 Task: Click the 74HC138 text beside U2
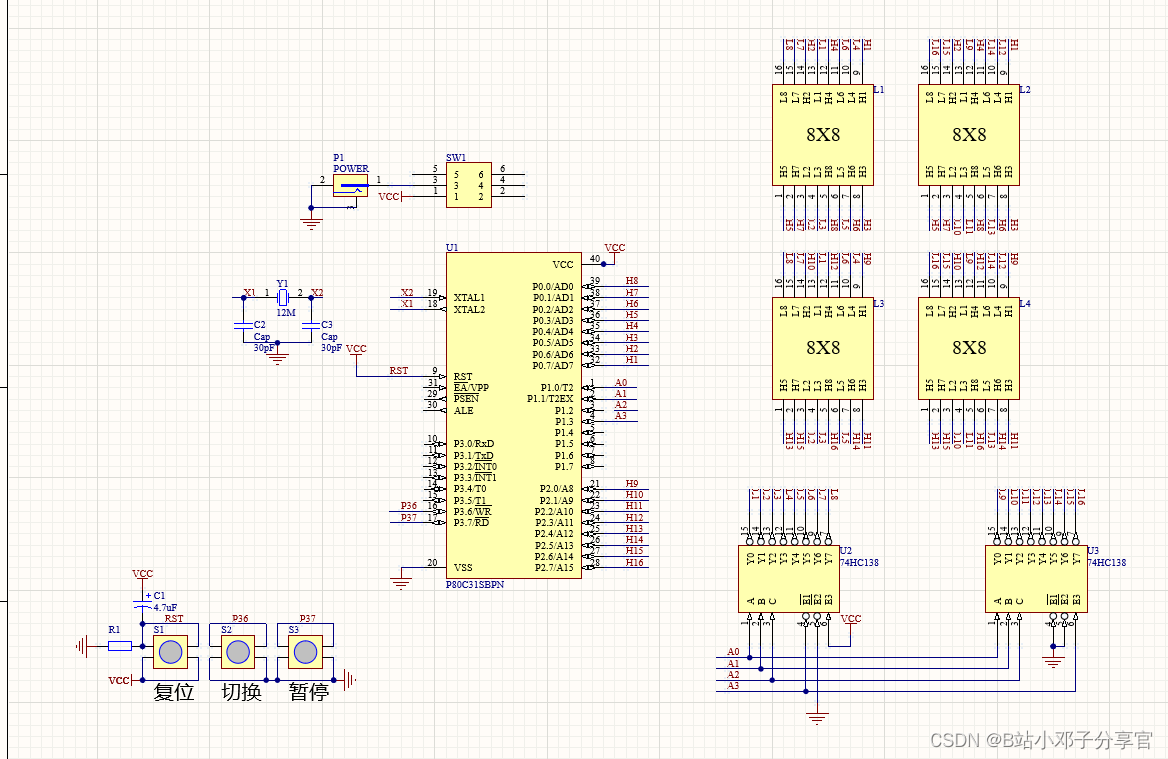860,562
